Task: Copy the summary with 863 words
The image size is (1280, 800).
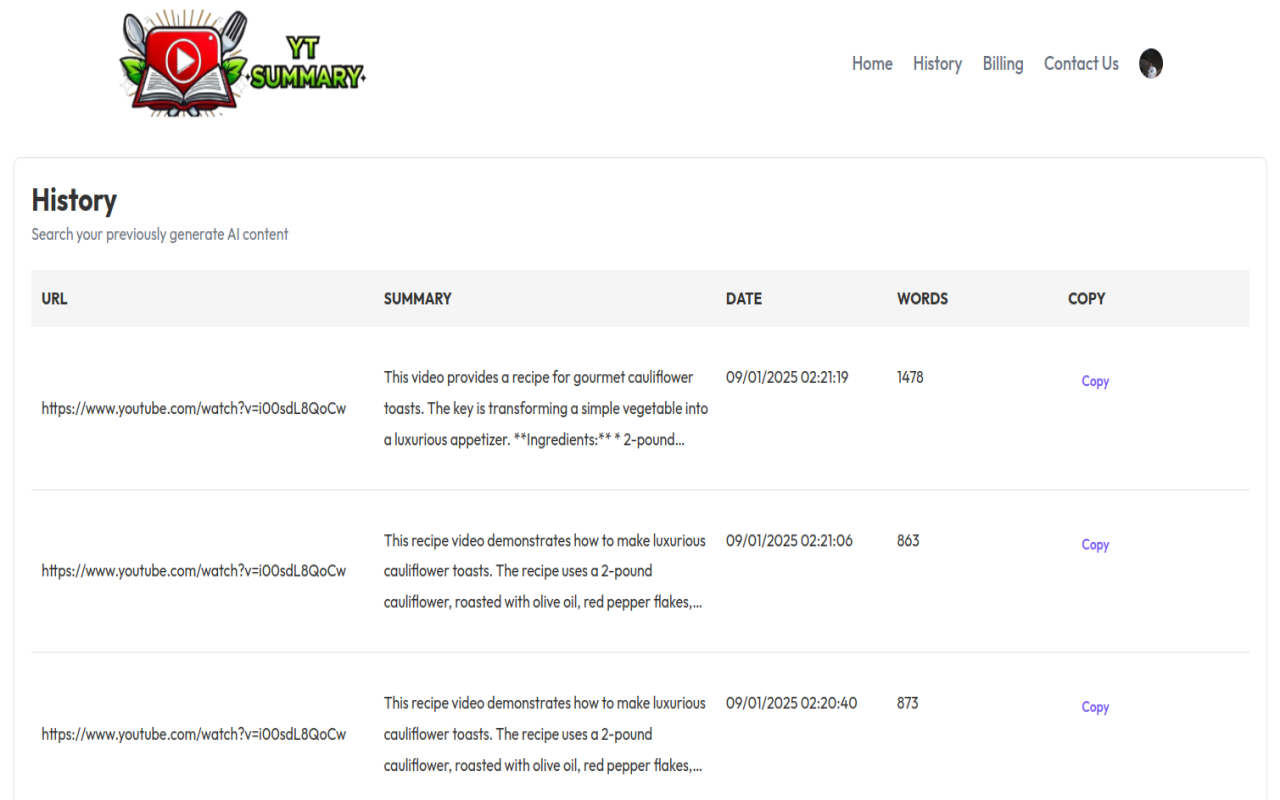Action: (1095, 545)
